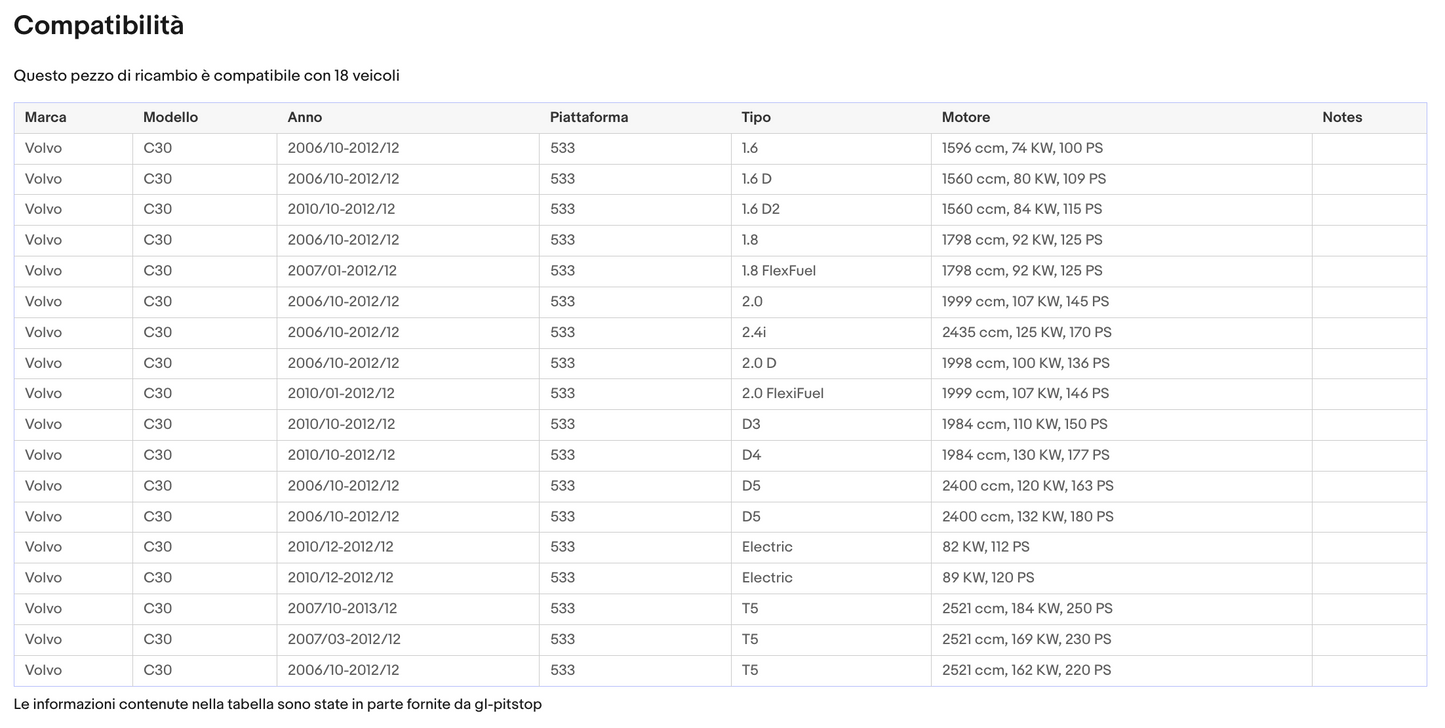Click the 2007/03-2012/12 year cell
Screen dimensions: 1445x728
click(x=343, y=639)
